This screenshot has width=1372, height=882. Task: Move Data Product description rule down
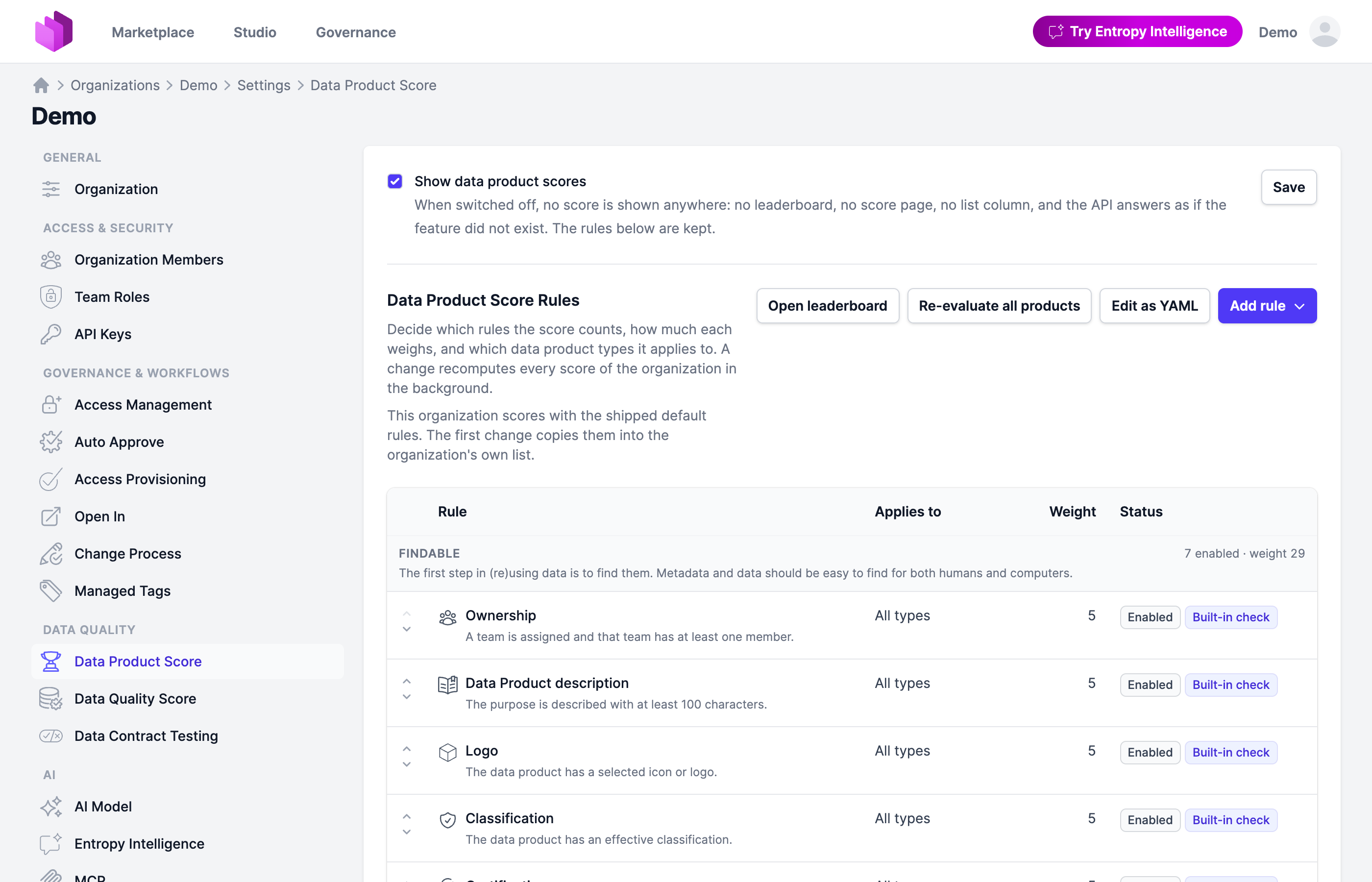407,697
